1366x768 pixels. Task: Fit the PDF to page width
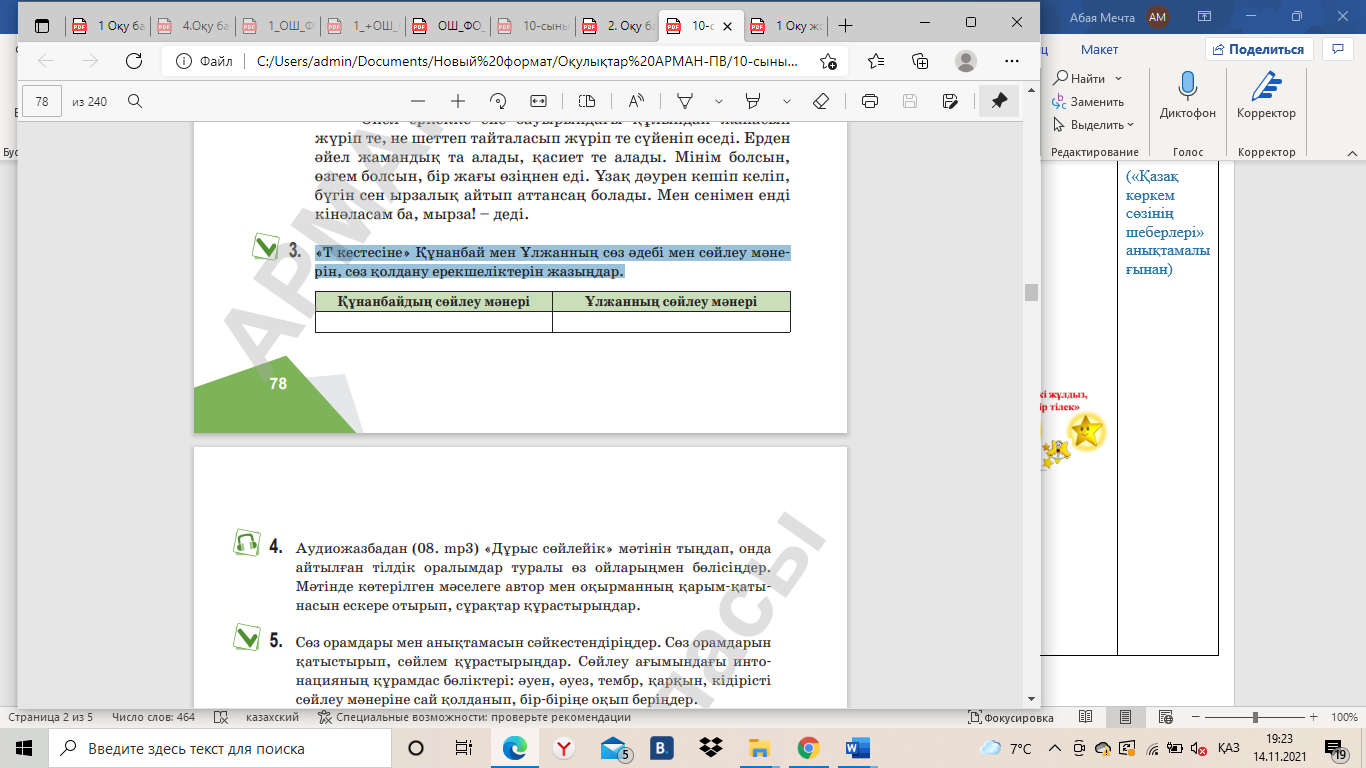click(538, 101)
